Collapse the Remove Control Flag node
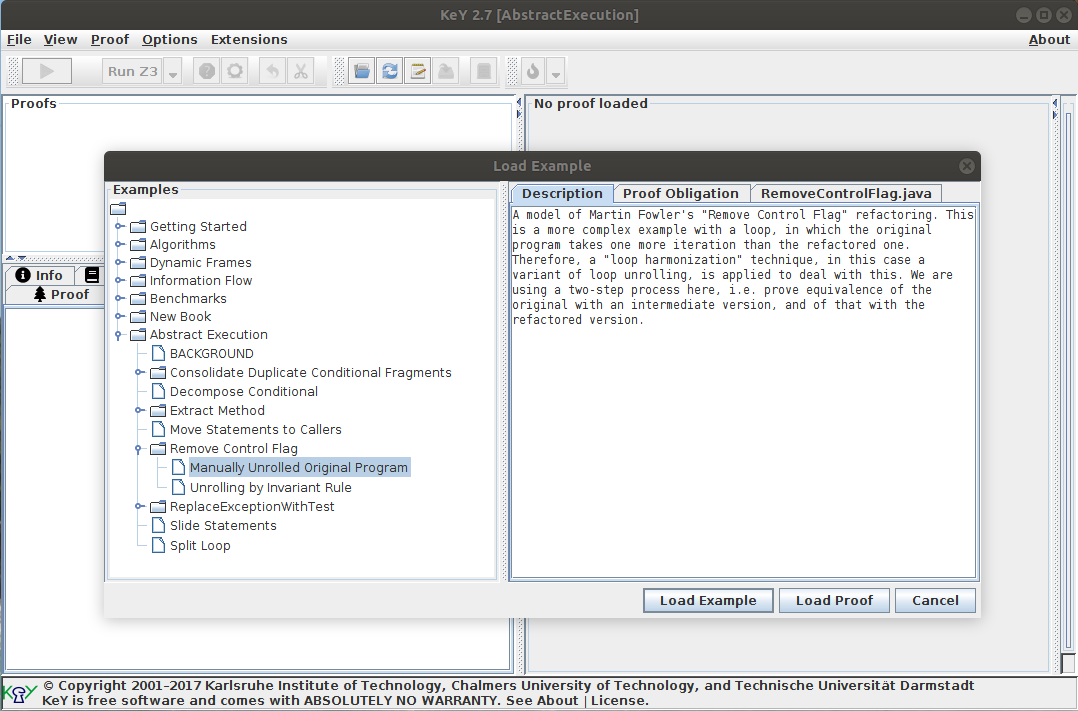Screen dimensions: 1078x711 (139, 449)
